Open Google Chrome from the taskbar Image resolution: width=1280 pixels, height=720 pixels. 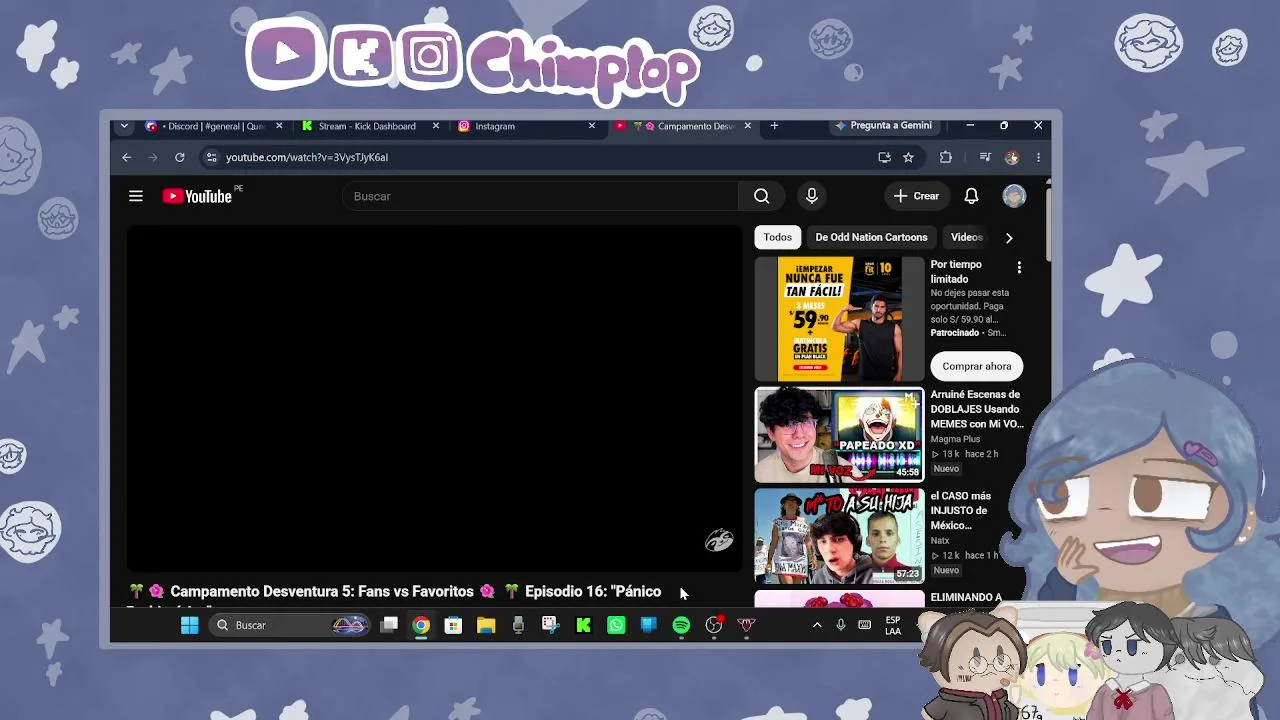coord(421,625)
